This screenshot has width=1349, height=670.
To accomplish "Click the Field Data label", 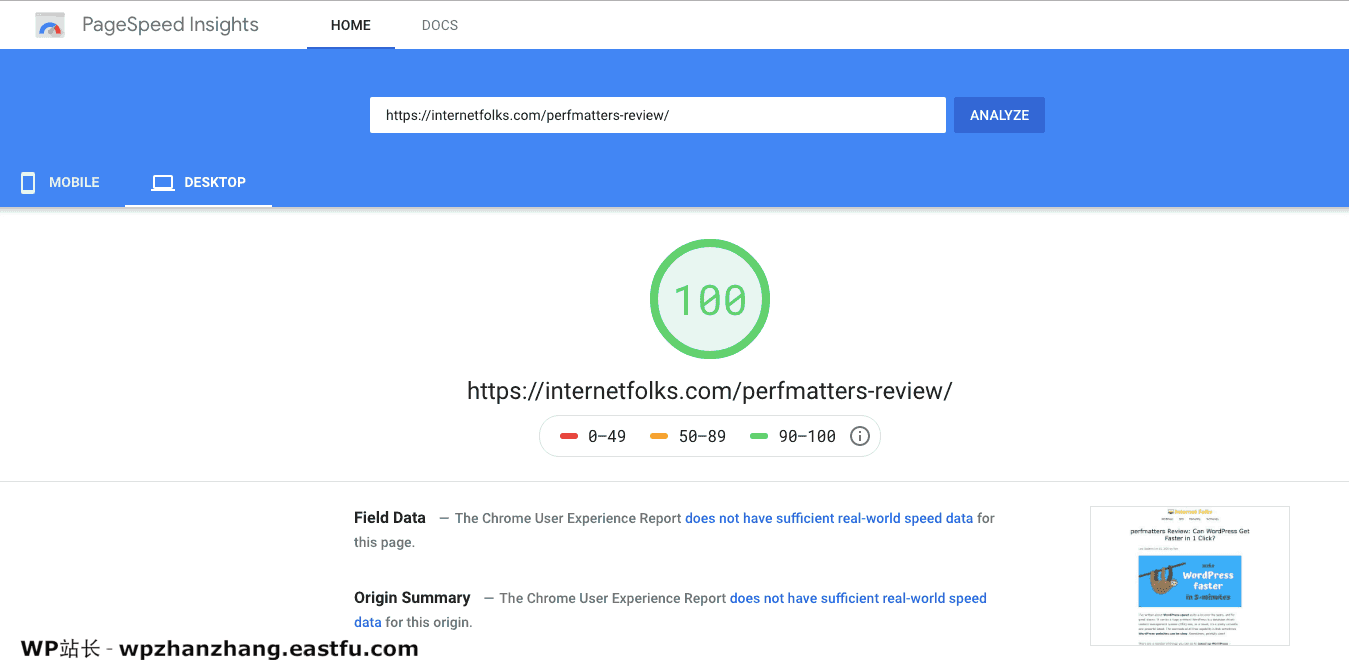I will pyautogui.click(x=390, y=518).
